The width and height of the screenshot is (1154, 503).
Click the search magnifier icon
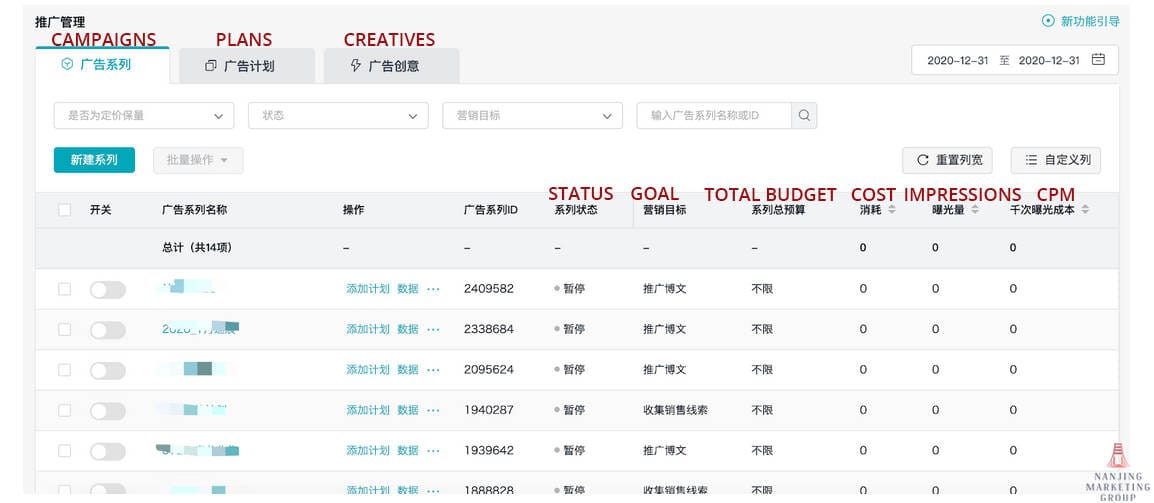click(804, 116)
